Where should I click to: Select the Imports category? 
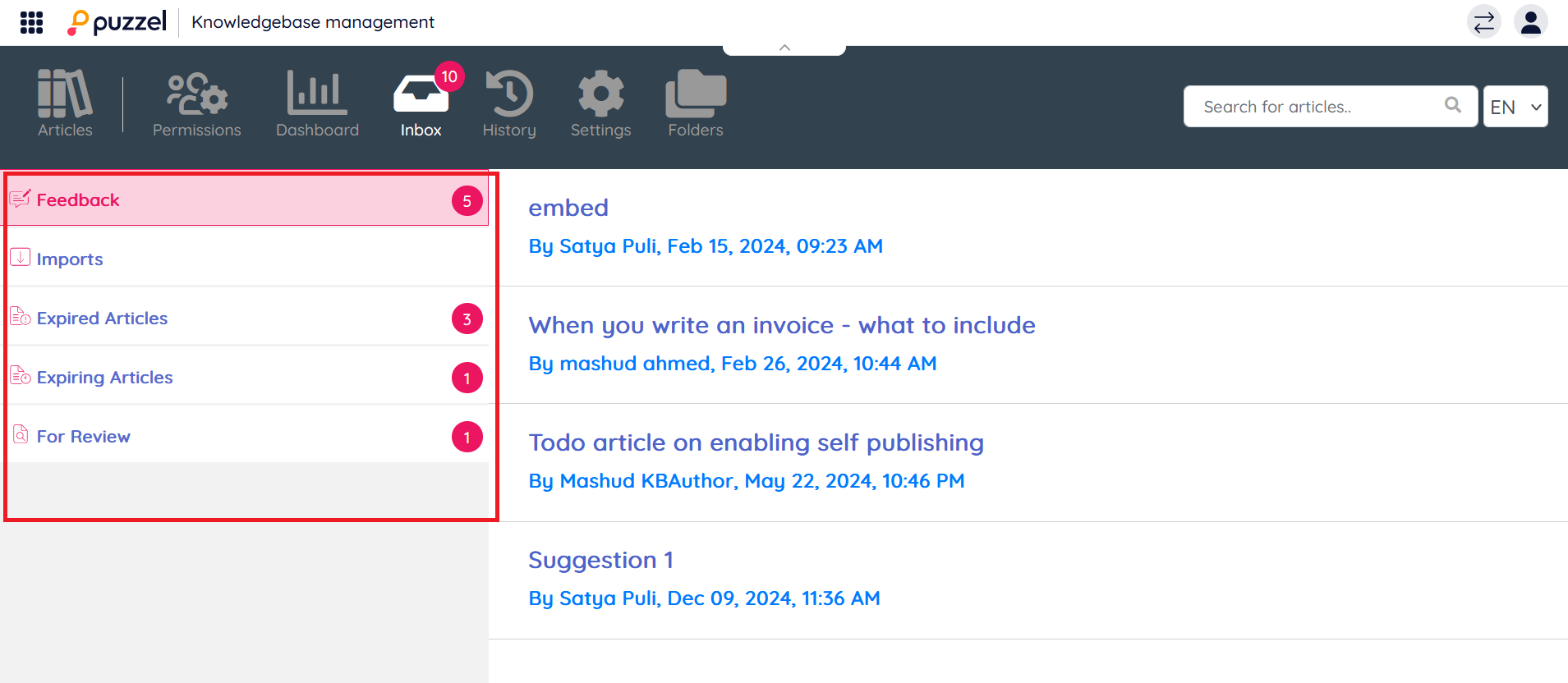point(70,259)
